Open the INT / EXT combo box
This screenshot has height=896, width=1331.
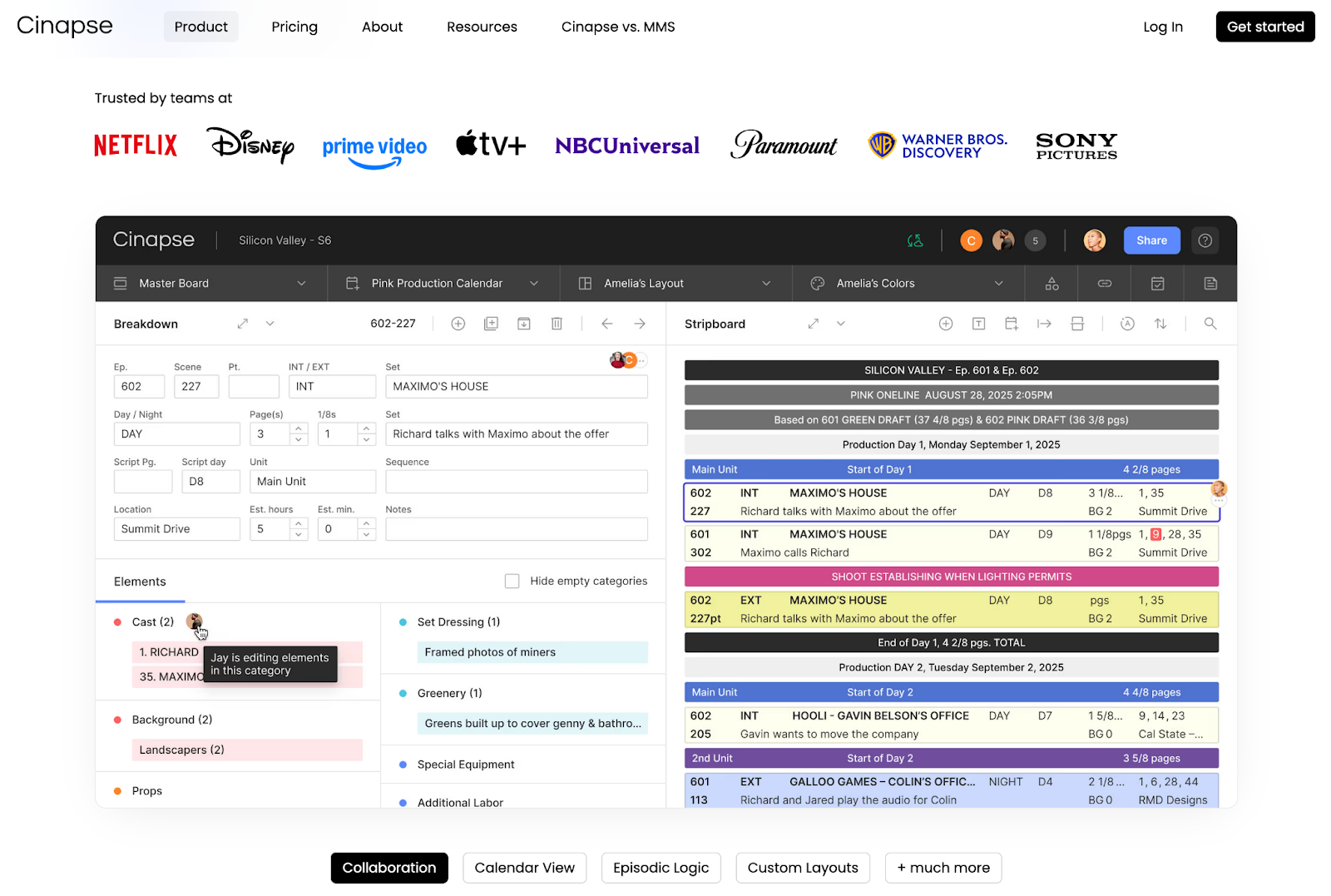[332, 386]
